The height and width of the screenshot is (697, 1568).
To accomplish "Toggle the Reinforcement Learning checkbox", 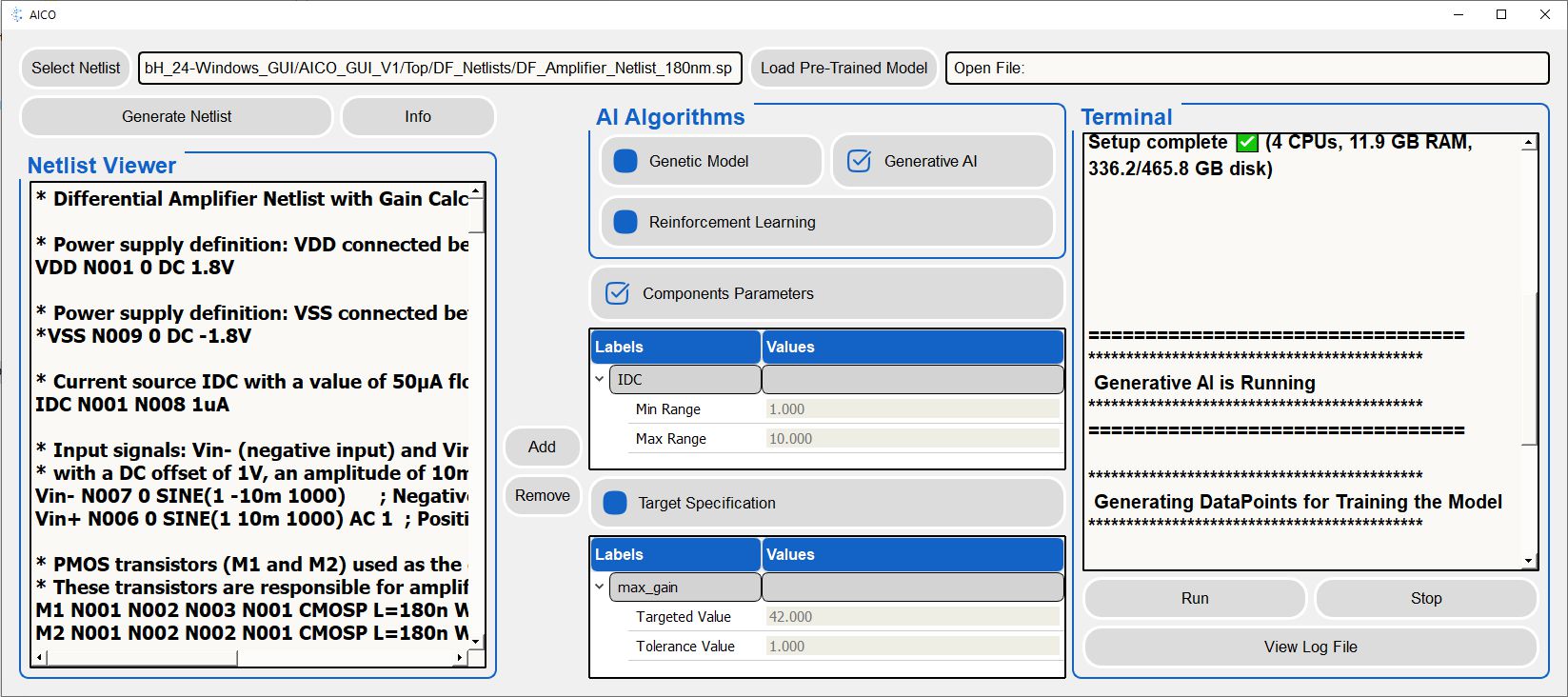I will pyautogui.click(x=625, y=222).
